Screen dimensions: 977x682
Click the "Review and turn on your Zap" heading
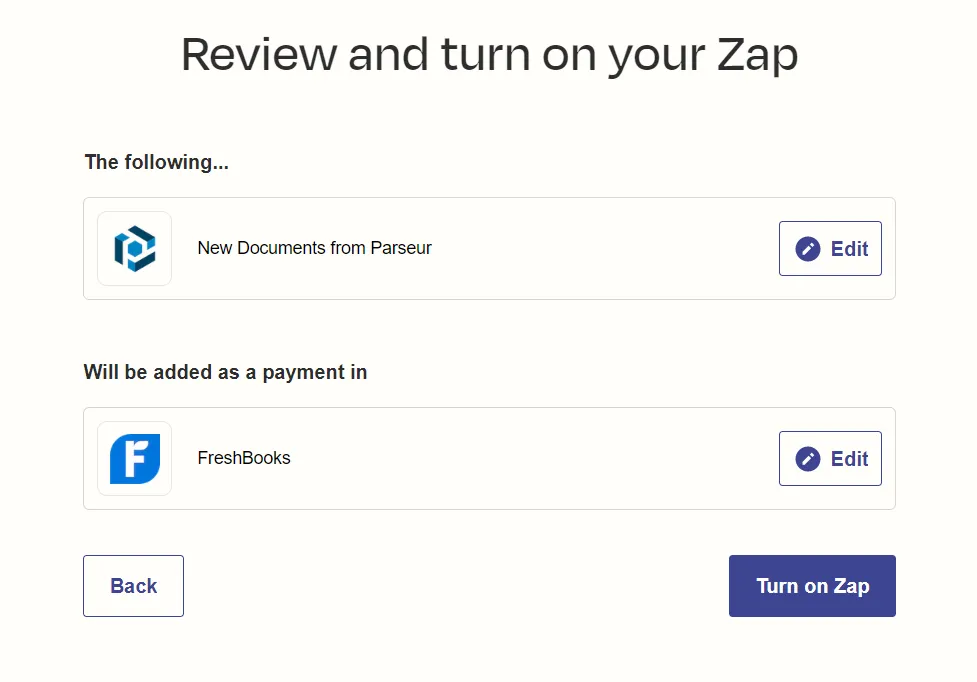point(488,54)
